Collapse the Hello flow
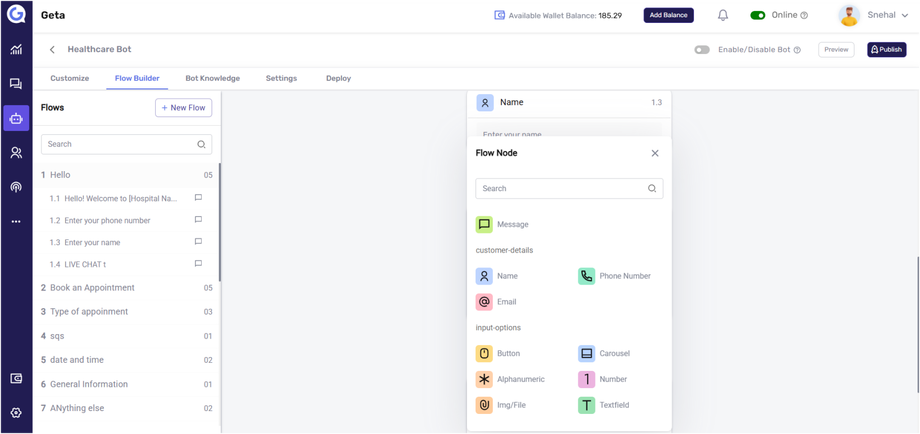The width and height of the screenshot is (920, 434). coord(60,175)
